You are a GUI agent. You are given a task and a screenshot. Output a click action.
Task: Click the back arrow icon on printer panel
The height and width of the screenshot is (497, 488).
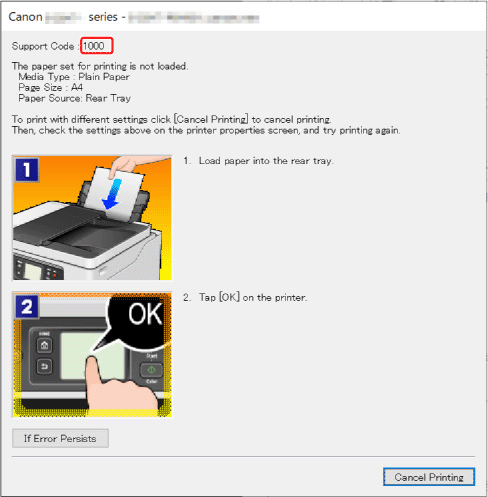(x=44, y=367)
